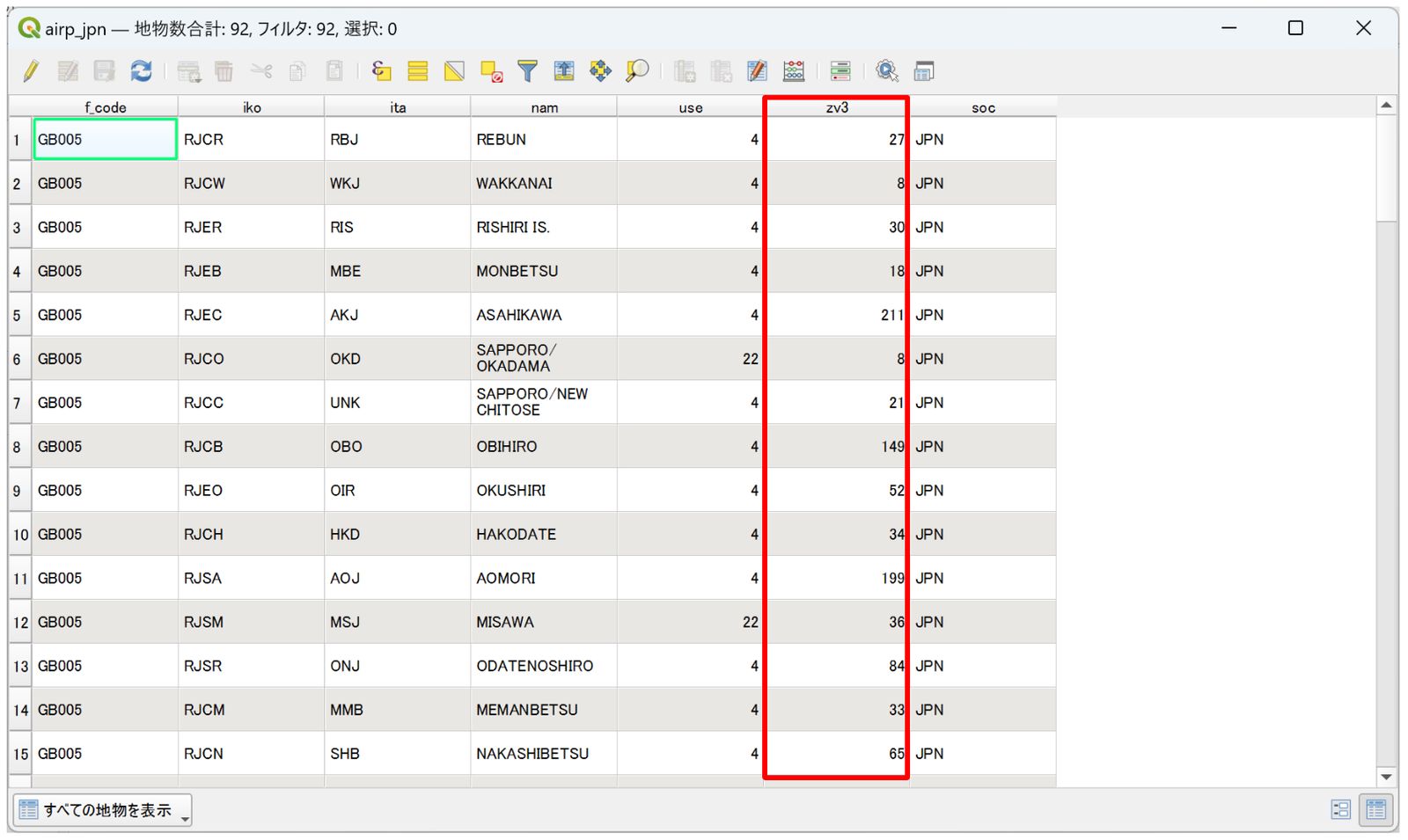Sort by the f_code column header
Screen dimensions: 1408x840
106,107
